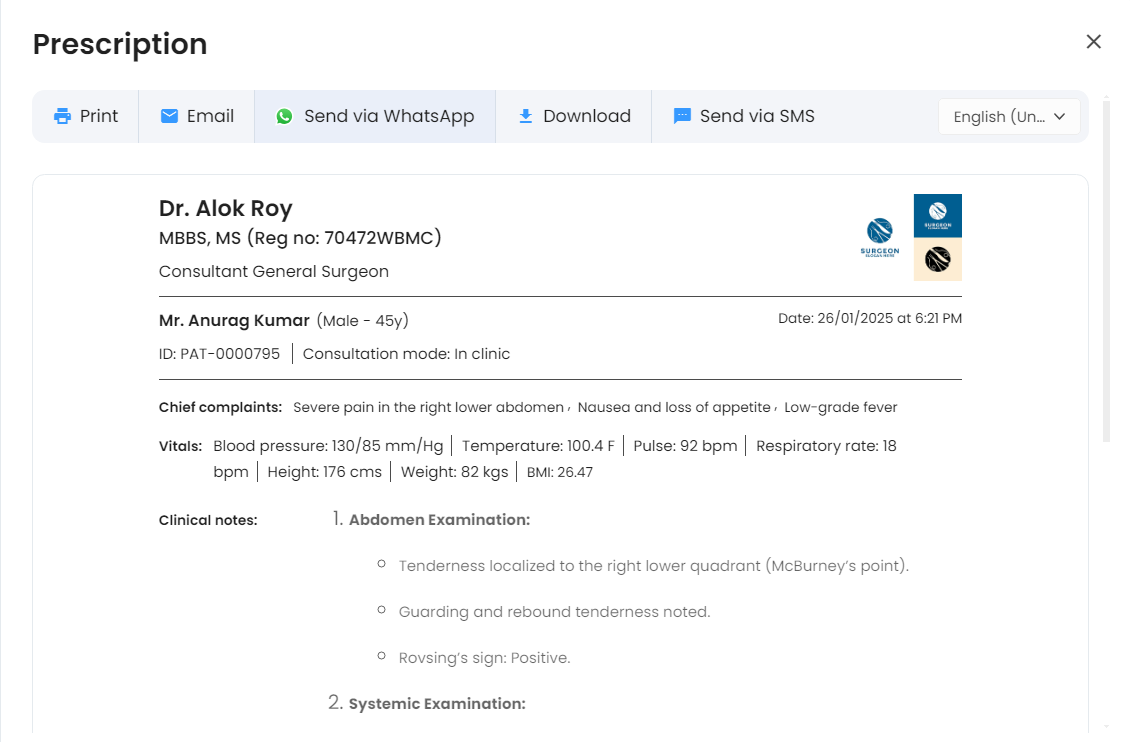Click the beige logo tile with black circle
The height and width of the screenshot is (742, 1130).
coord(937,260)
